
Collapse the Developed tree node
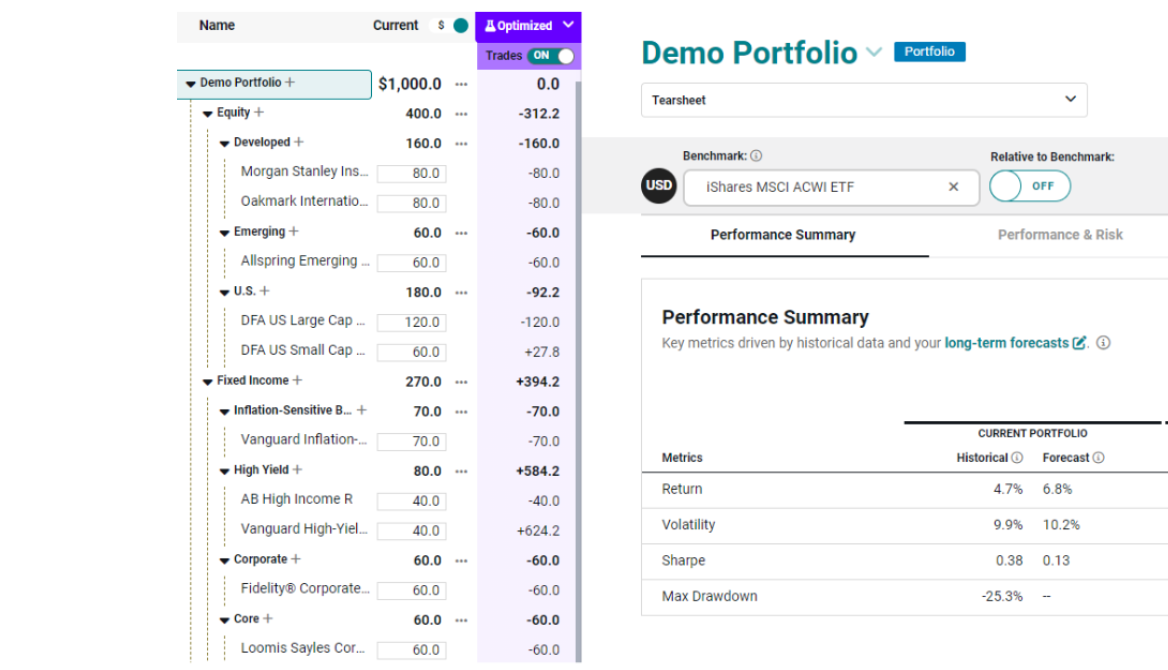[225, 143]
